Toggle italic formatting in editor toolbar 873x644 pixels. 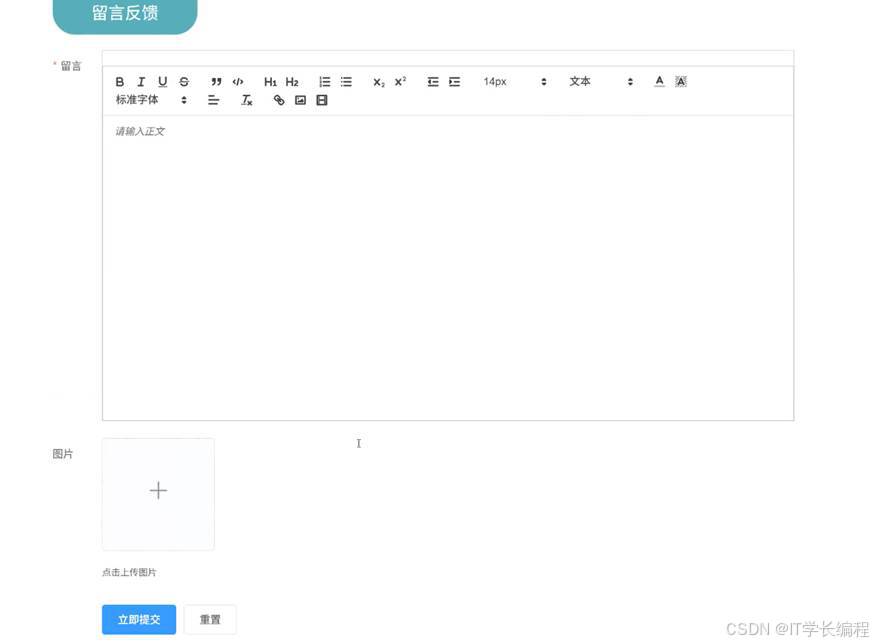[x=141, y=82]
